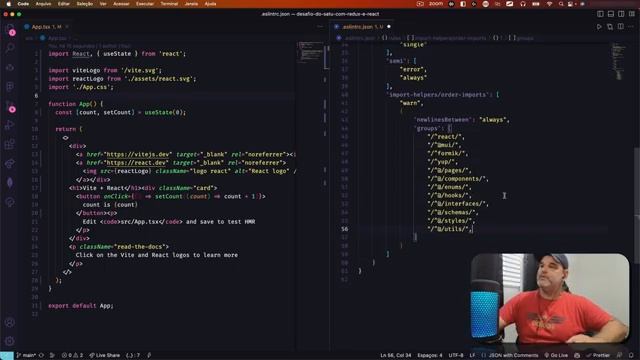Open the Terminal menu

169,4
